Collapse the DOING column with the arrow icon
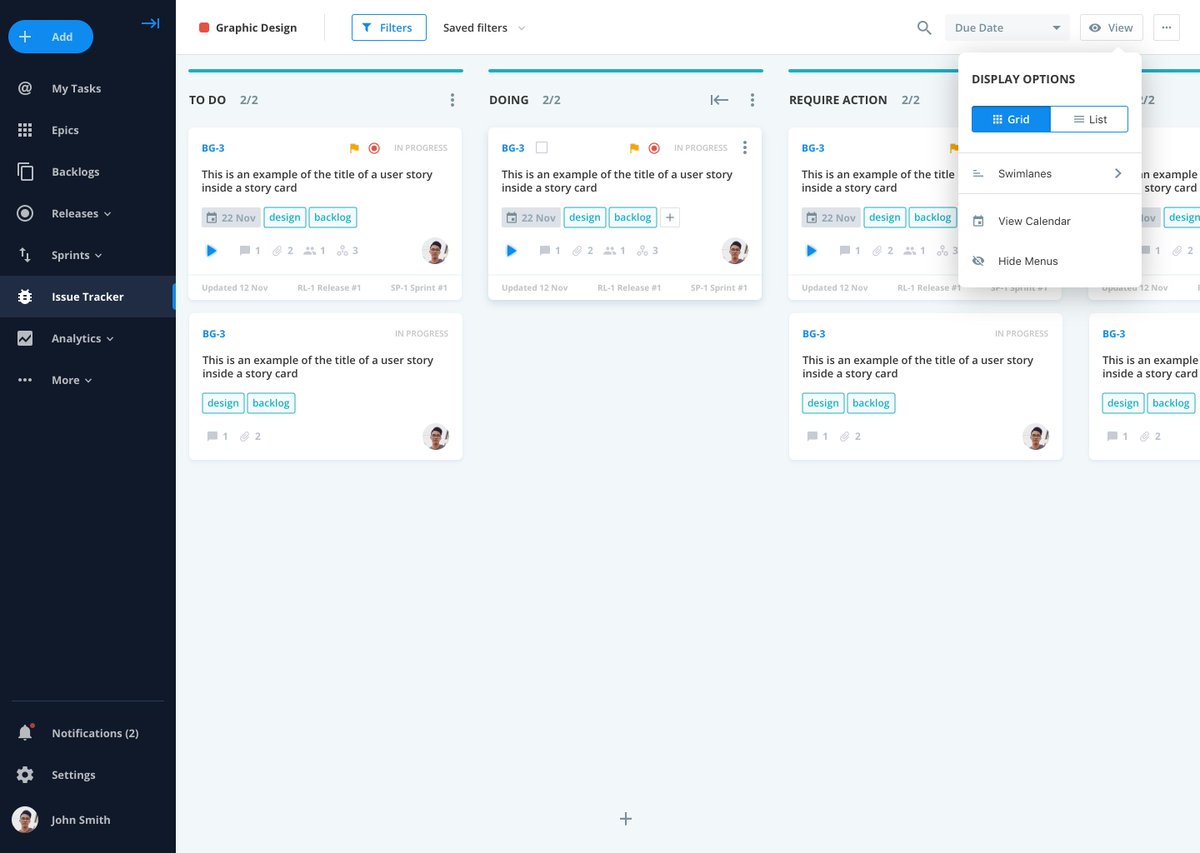Viewport: 1200px width, 853px height. click(719, 100)
